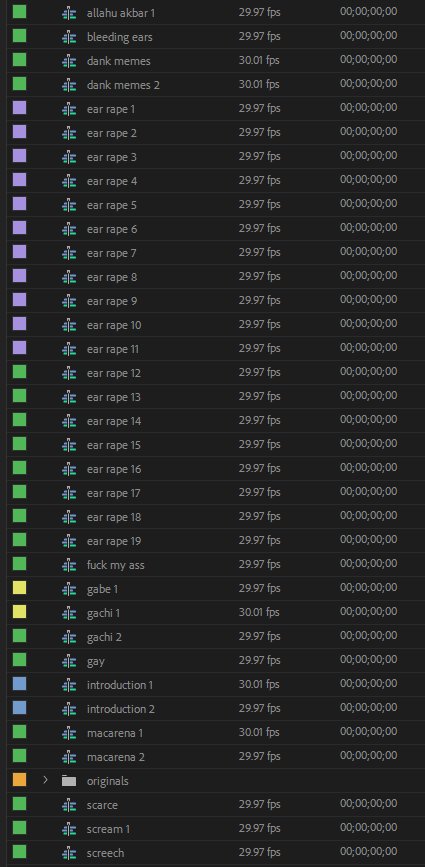
Task: Expand the originals bin
Action: (x=45, y=780)
